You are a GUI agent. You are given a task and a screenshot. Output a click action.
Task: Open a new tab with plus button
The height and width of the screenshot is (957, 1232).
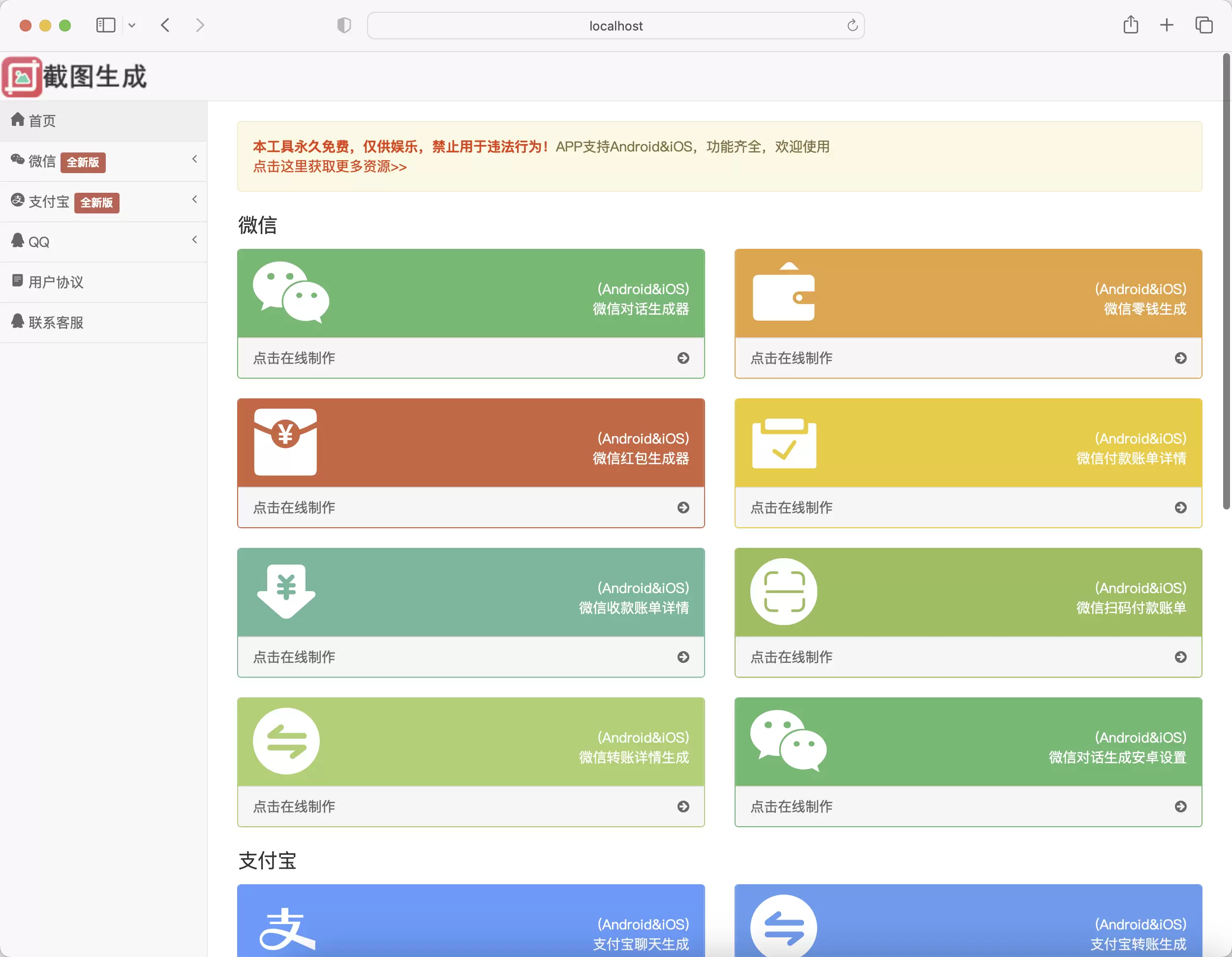(x=1167, y=25)
